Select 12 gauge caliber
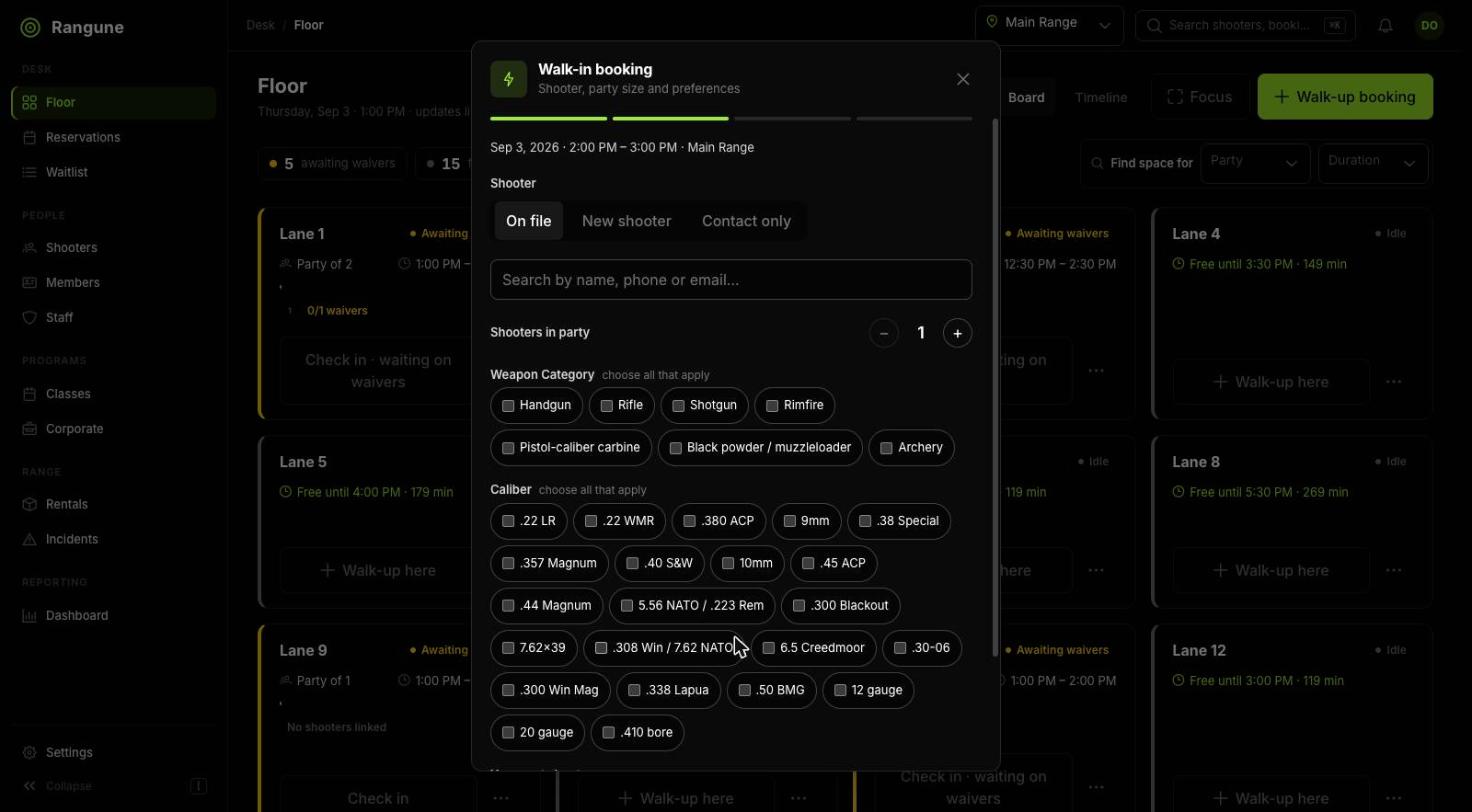 (868, 690)
